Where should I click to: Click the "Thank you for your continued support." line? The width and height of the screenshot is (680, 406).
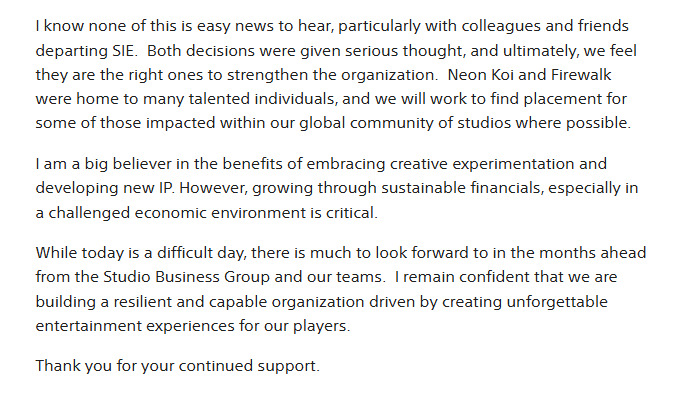[178, 366]
